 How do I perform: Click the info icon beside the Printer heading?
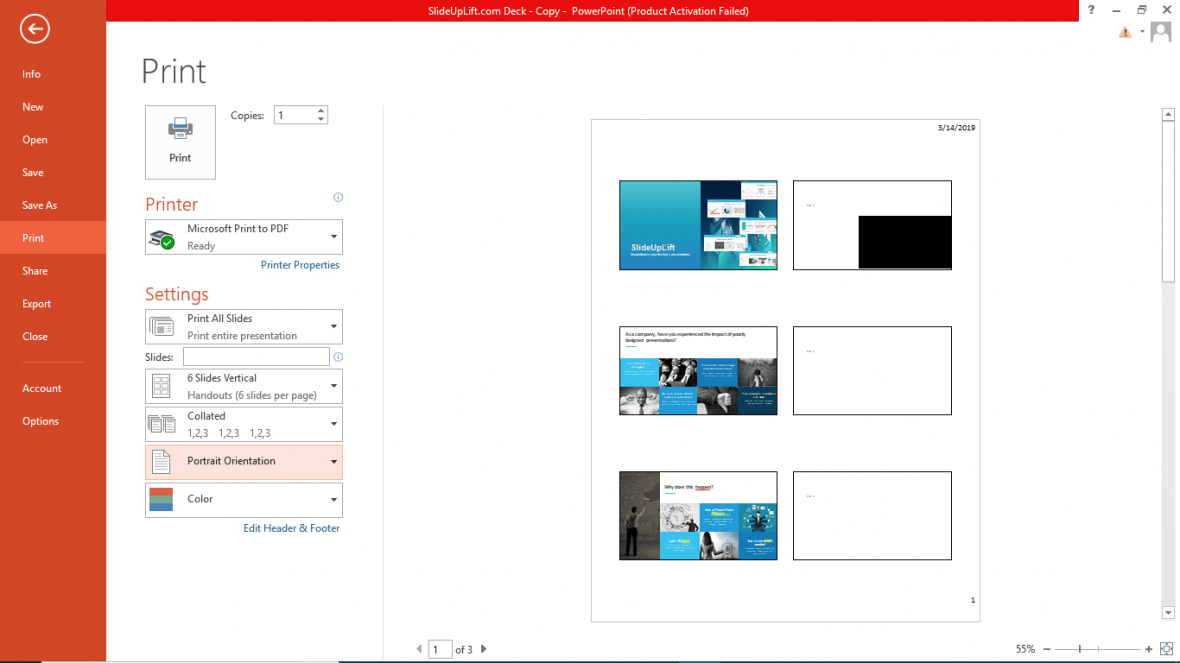click(x=338, y=197)
